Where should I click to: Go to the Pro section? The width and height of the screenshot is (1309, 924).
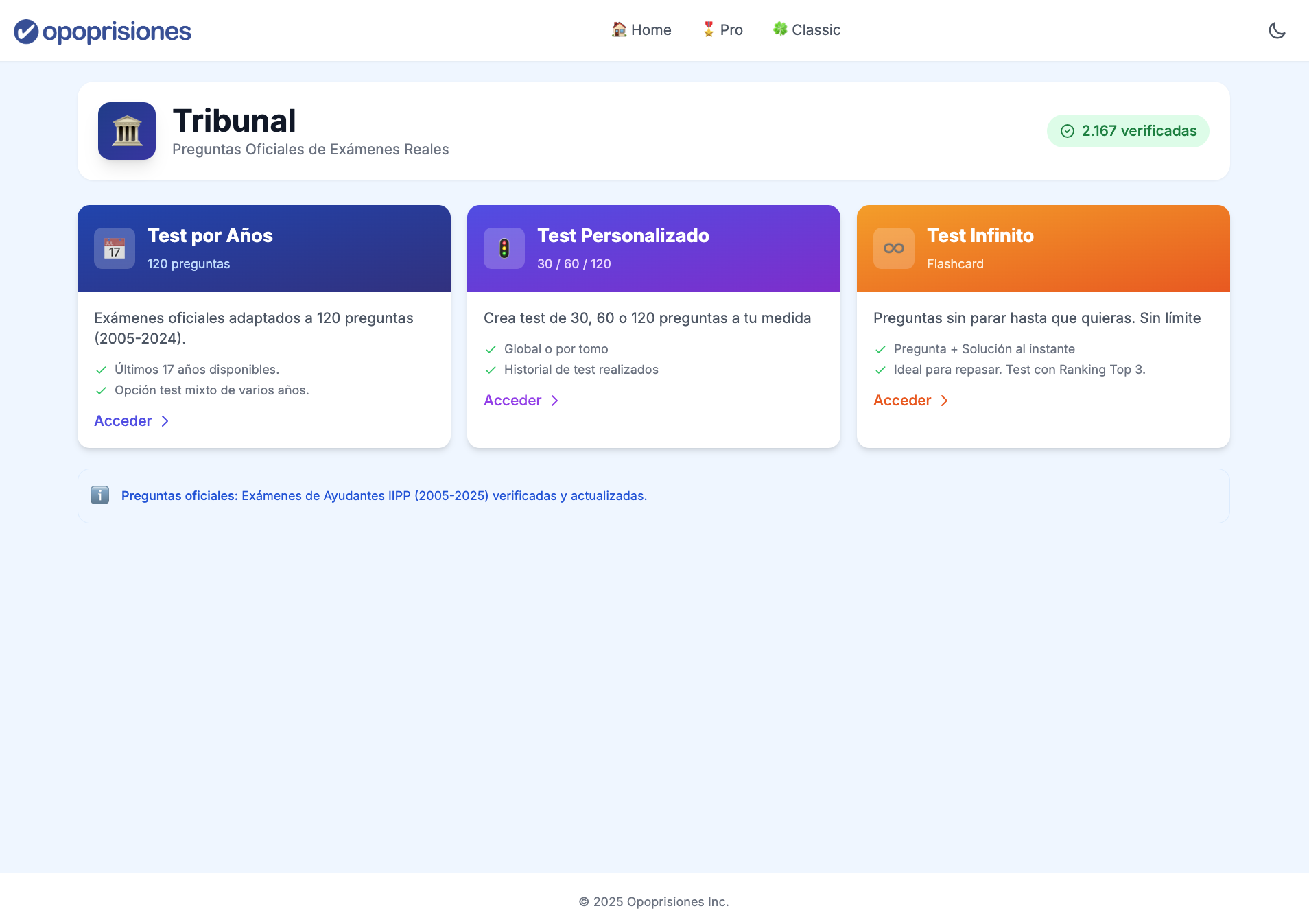tap(722, 30)
